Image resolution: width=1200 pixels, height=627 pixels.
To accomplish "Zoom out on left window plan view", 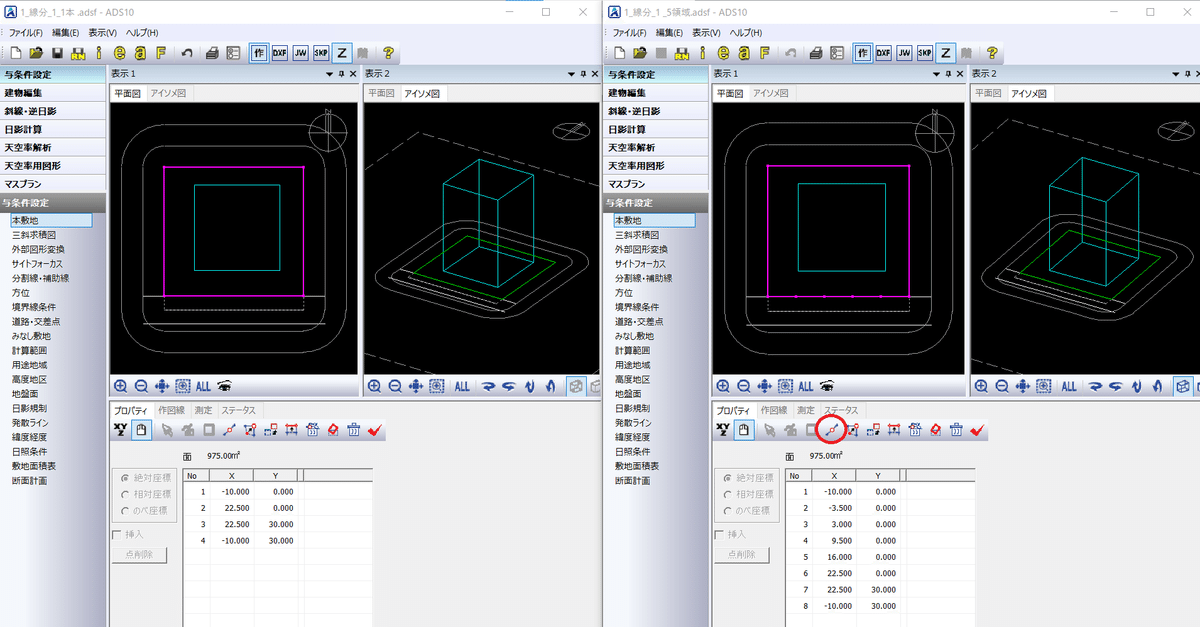I will point(141,386).
